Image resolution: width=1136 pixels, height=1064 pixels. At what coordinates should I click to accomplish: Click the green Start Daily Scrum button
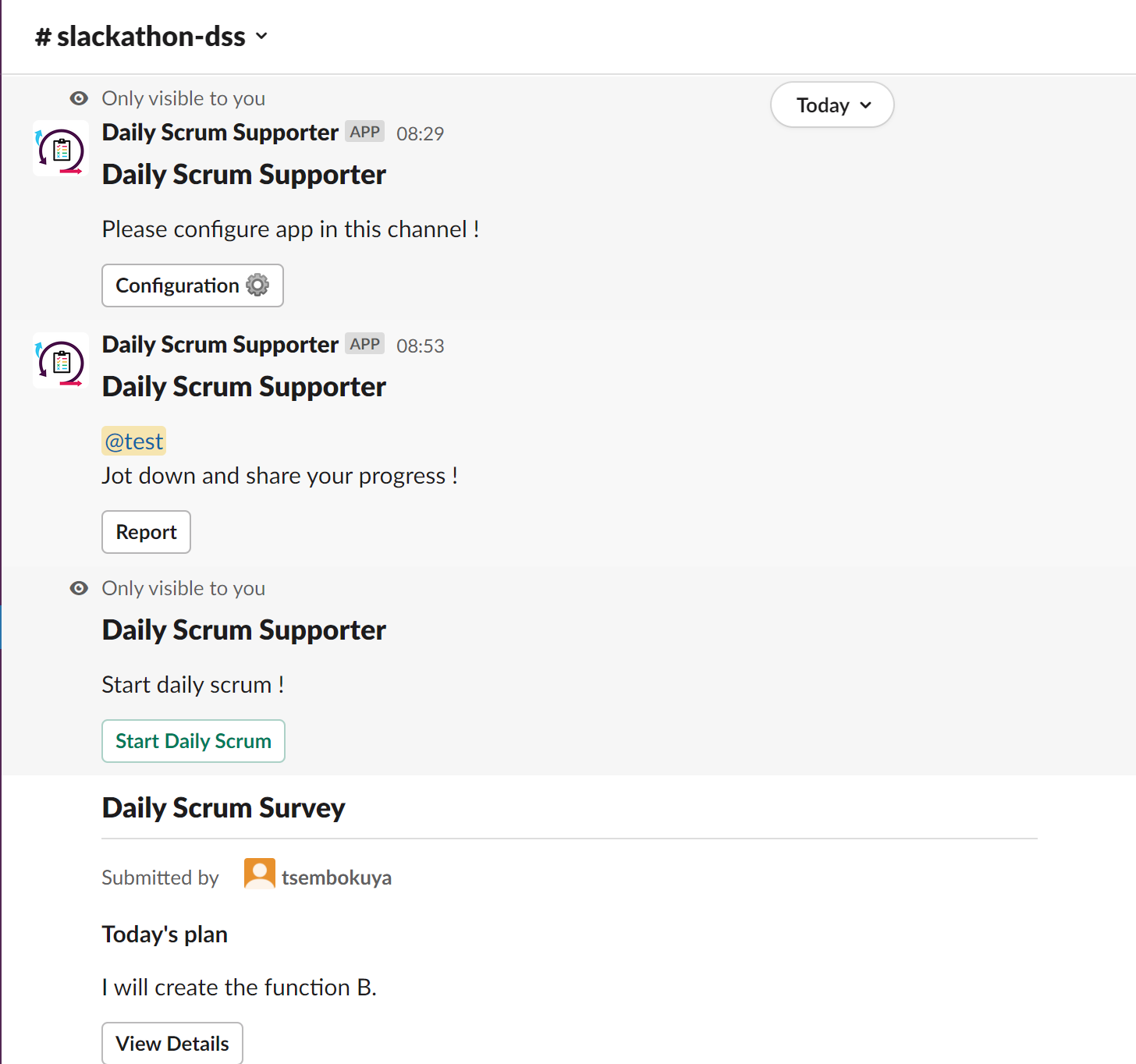(193, 741)
